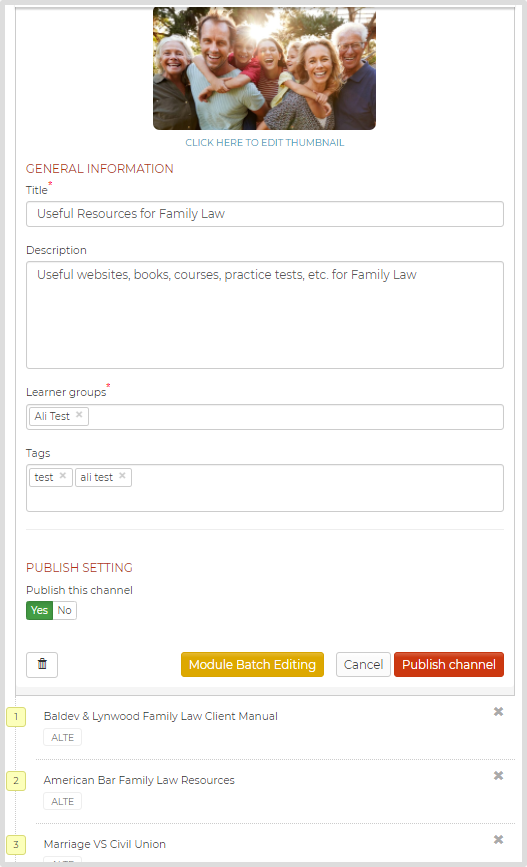Set Publish this channel to No
527x867 pixels.
65,610
